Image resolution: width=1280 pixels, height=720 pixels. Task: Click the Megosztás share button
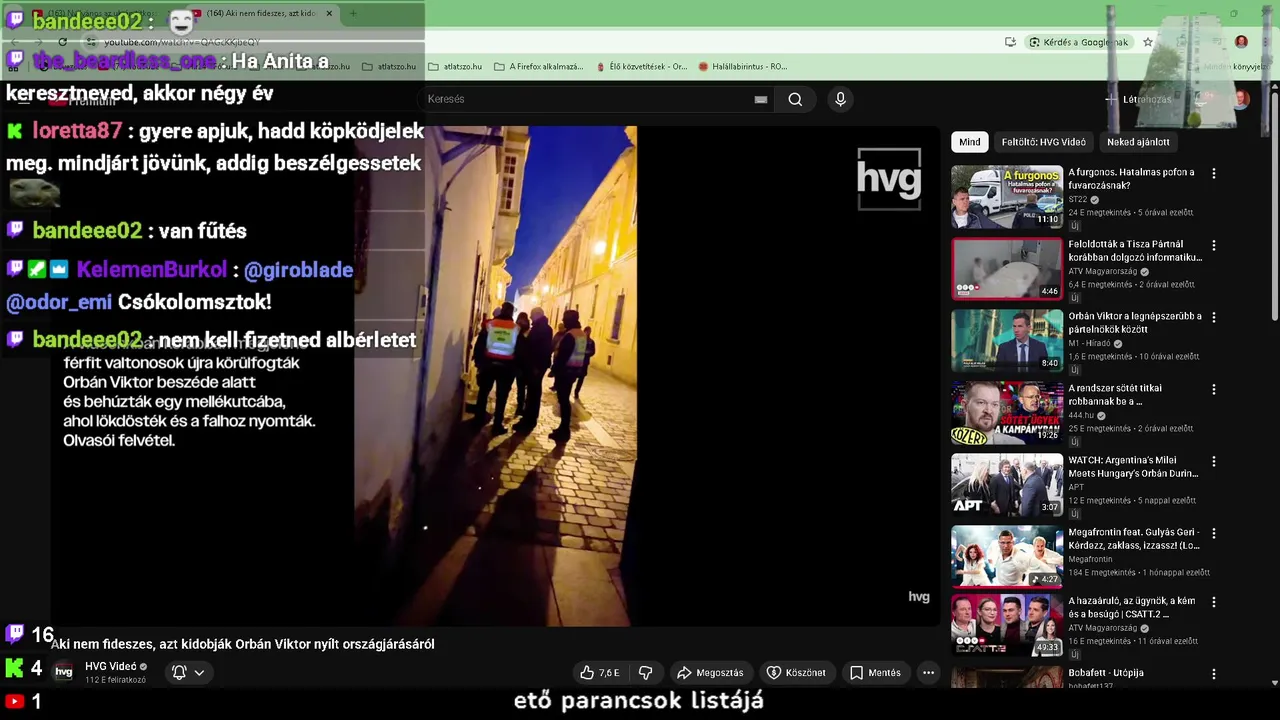(x=710, y=673)
